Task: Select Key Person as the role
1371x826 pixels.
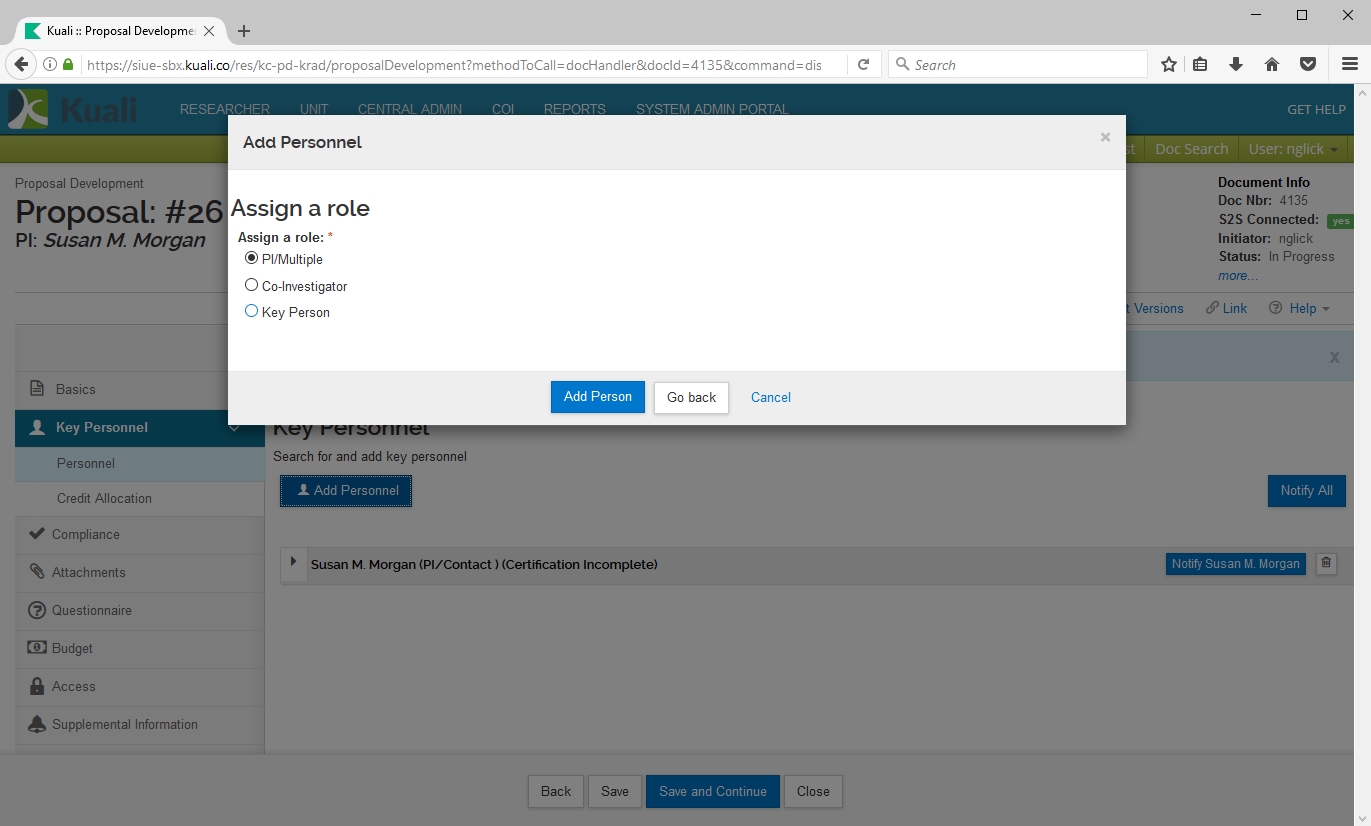Action: [x=252, y=311]
